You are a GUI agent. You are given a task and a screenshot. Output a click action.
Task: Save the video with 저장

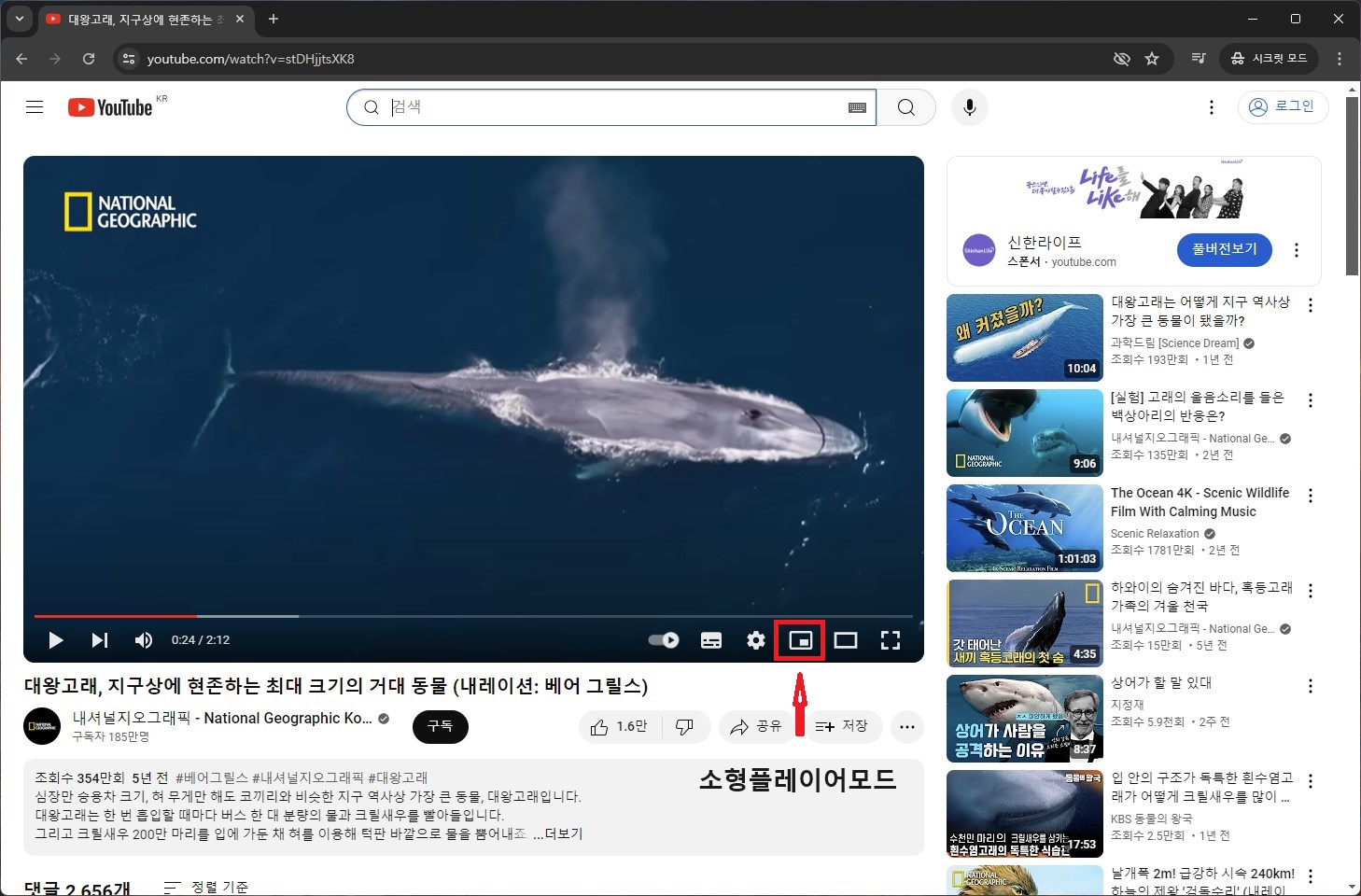[x=841, y=726]
